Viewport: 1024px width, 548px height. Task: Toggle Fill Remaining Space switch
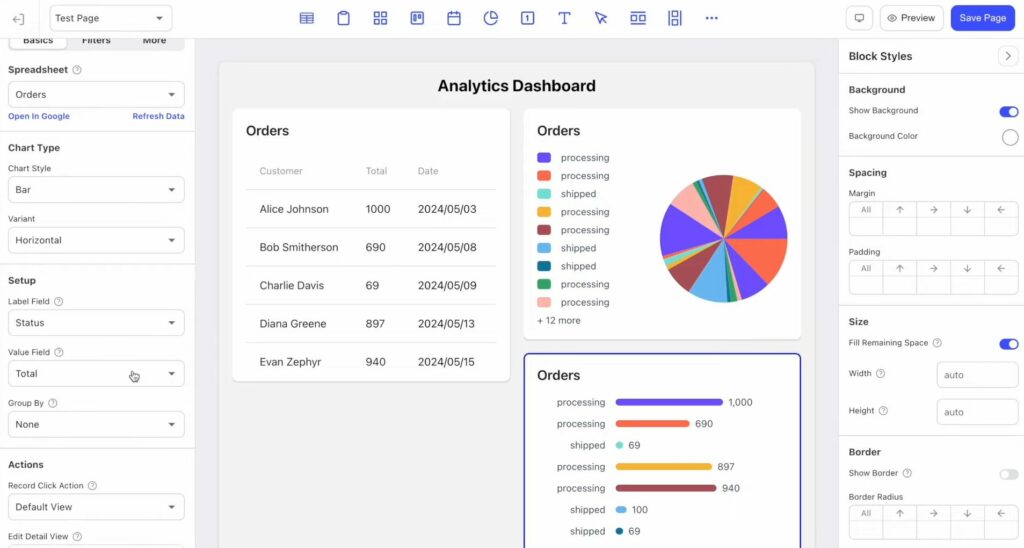(x=1008, y=344)
